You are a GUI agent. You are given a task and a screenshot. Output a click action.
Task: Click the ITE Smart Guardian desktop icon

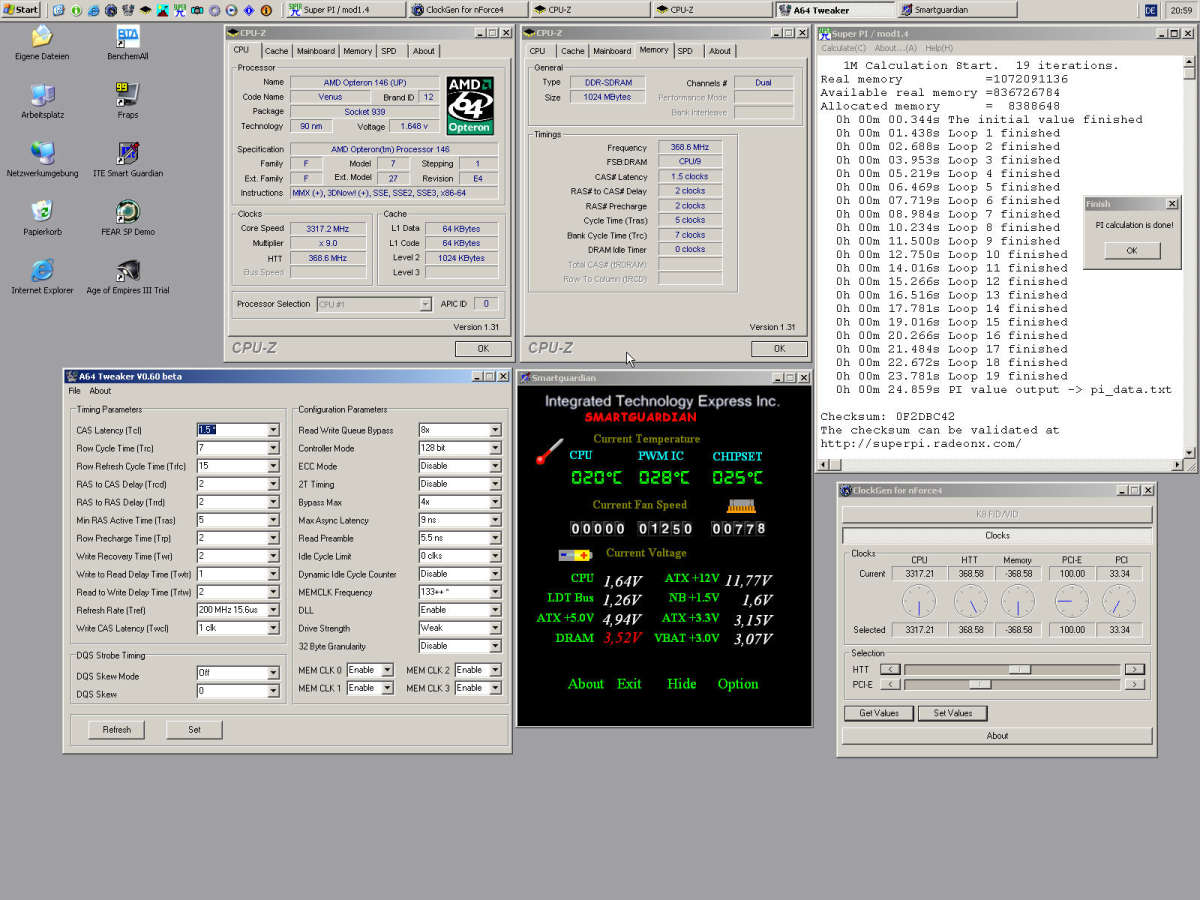tap(128, 160)
